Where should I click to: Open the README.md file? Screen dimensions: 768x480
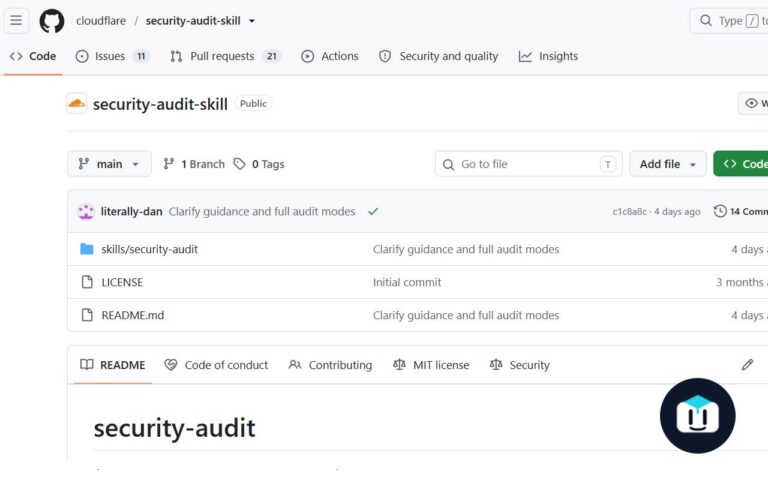point(133,315)
